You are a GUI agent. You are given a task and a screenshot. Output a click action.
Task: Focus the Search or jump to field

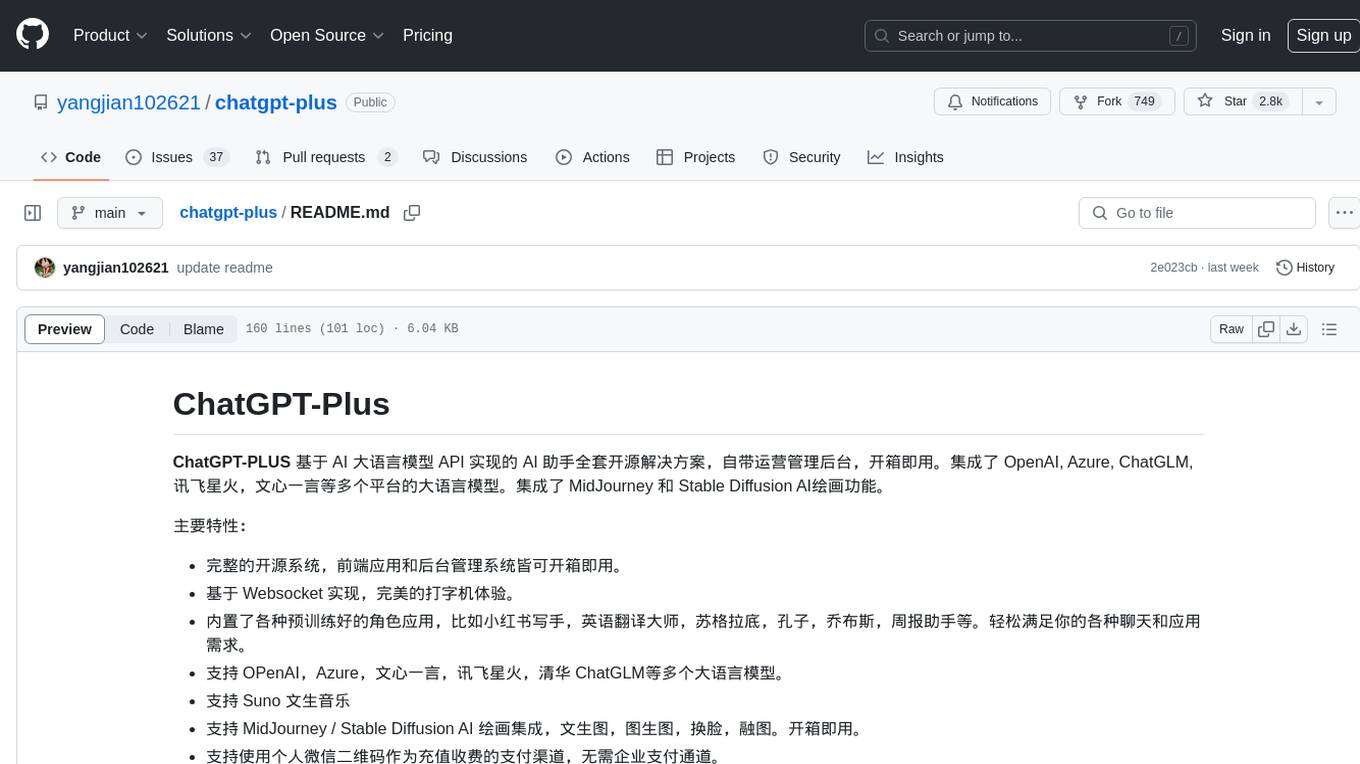[1032, 36]
